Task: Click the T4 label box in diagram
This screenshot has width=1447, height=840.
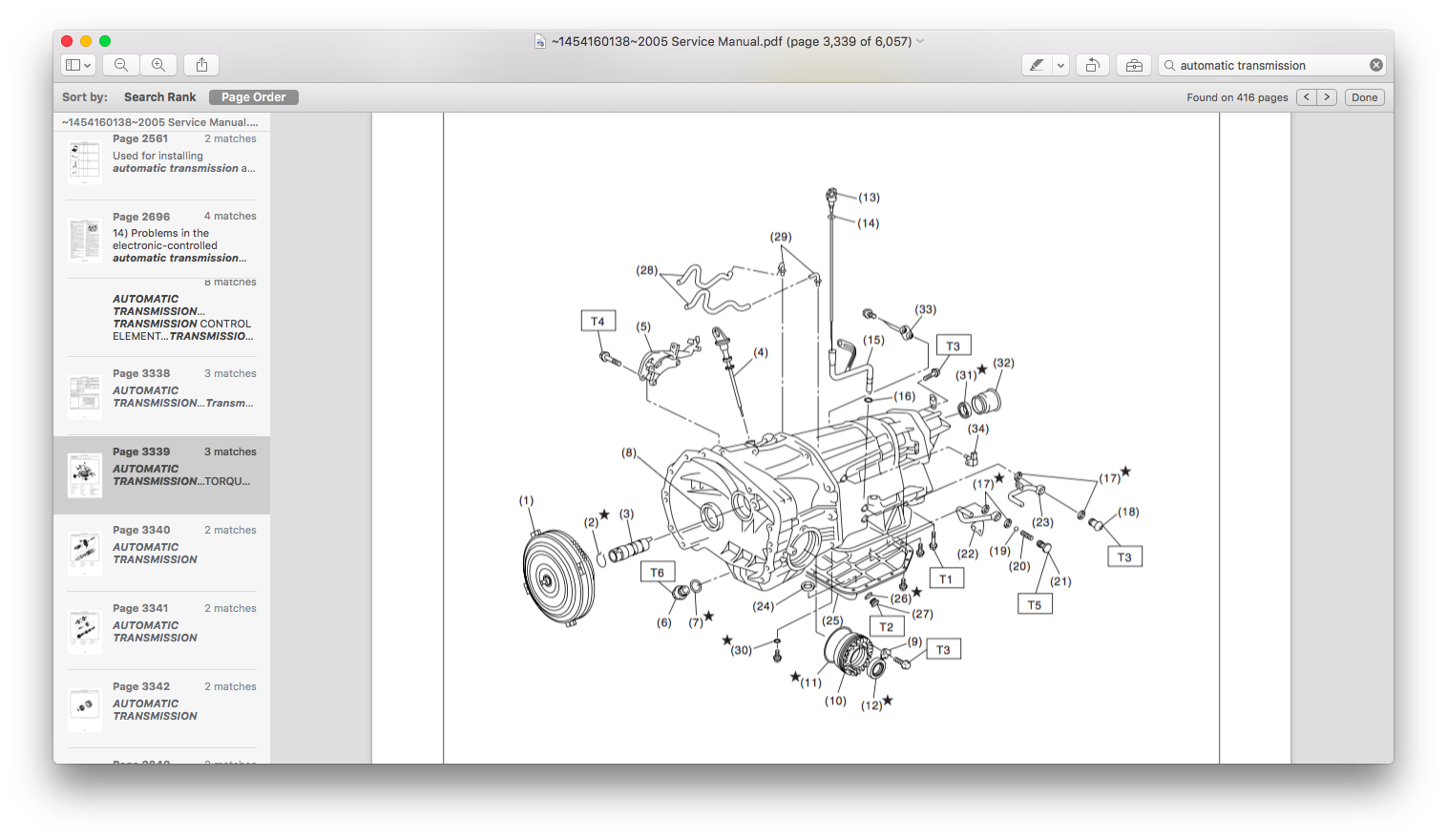Action: pos(598,321)
